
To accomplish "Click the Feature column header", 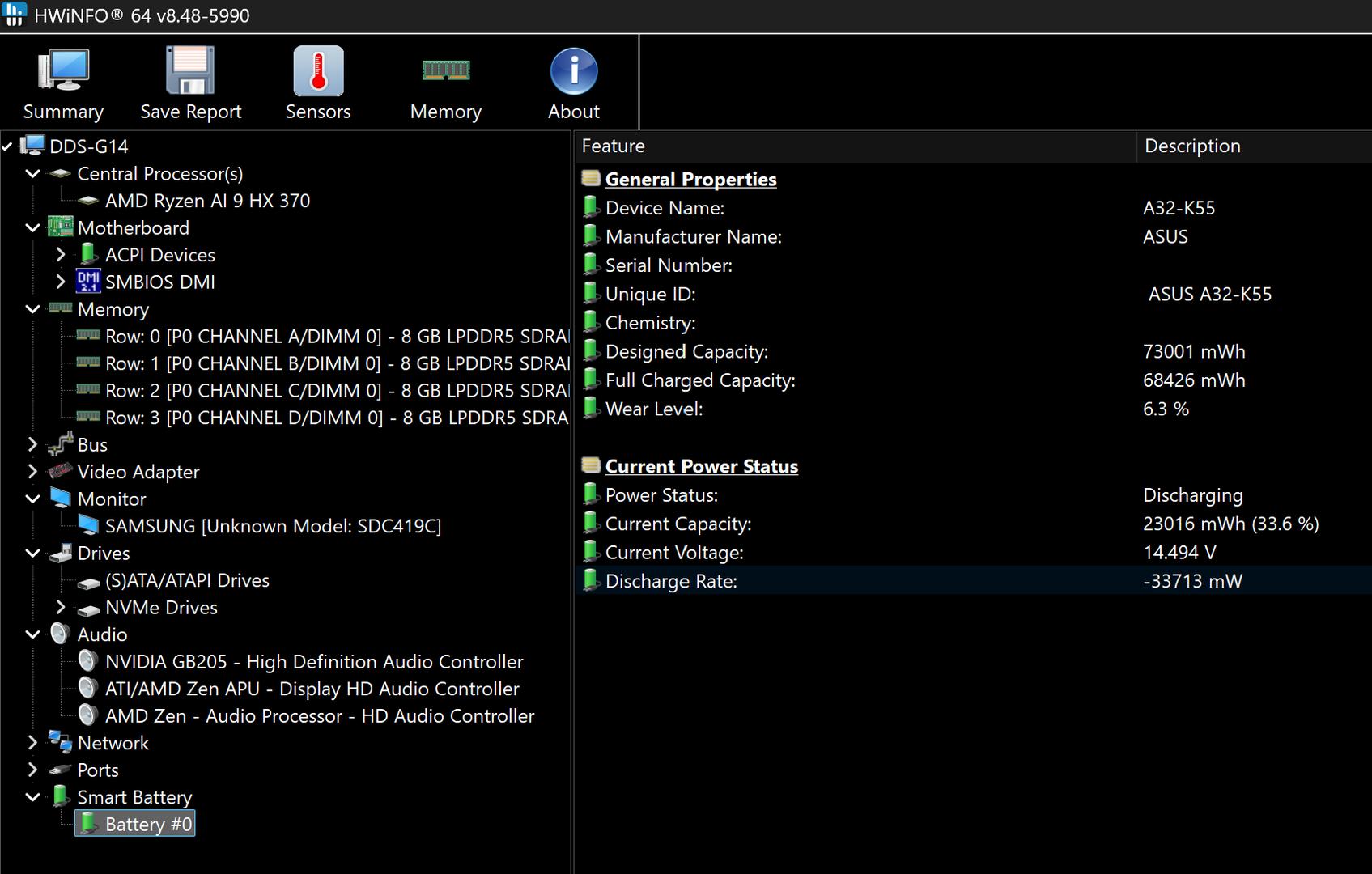I will [856, 146].
